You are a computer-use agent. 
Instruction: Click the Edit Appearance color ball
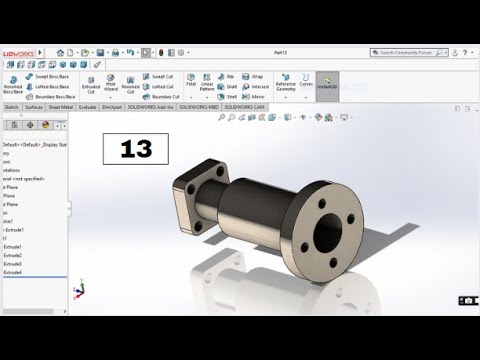tap(318, 117)
